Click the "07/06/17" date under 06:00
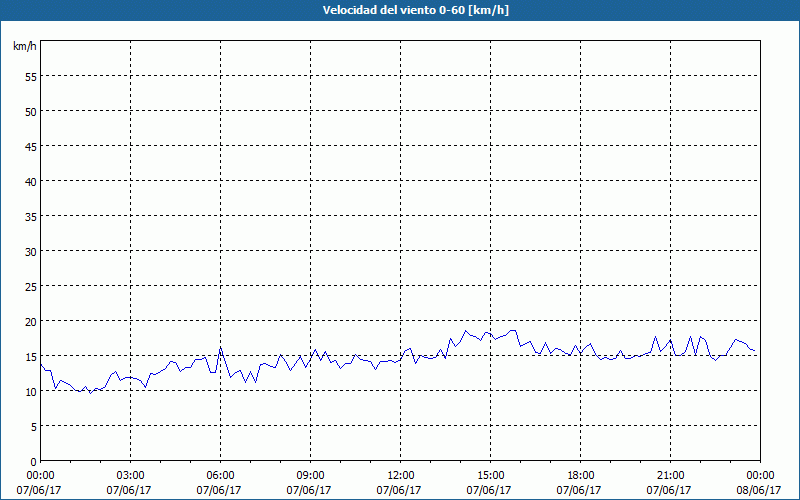800x500 pixels. pyautogui.click(x=219, y=490)
